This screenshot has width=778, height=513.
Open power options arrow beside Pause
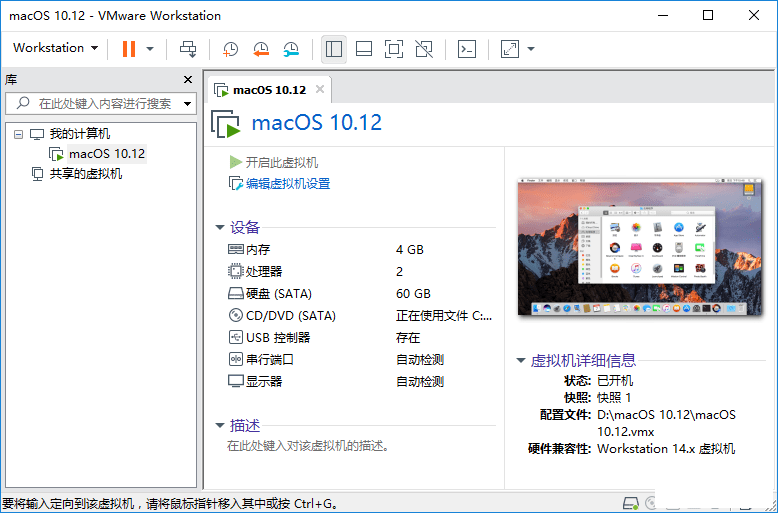point(150,48)
